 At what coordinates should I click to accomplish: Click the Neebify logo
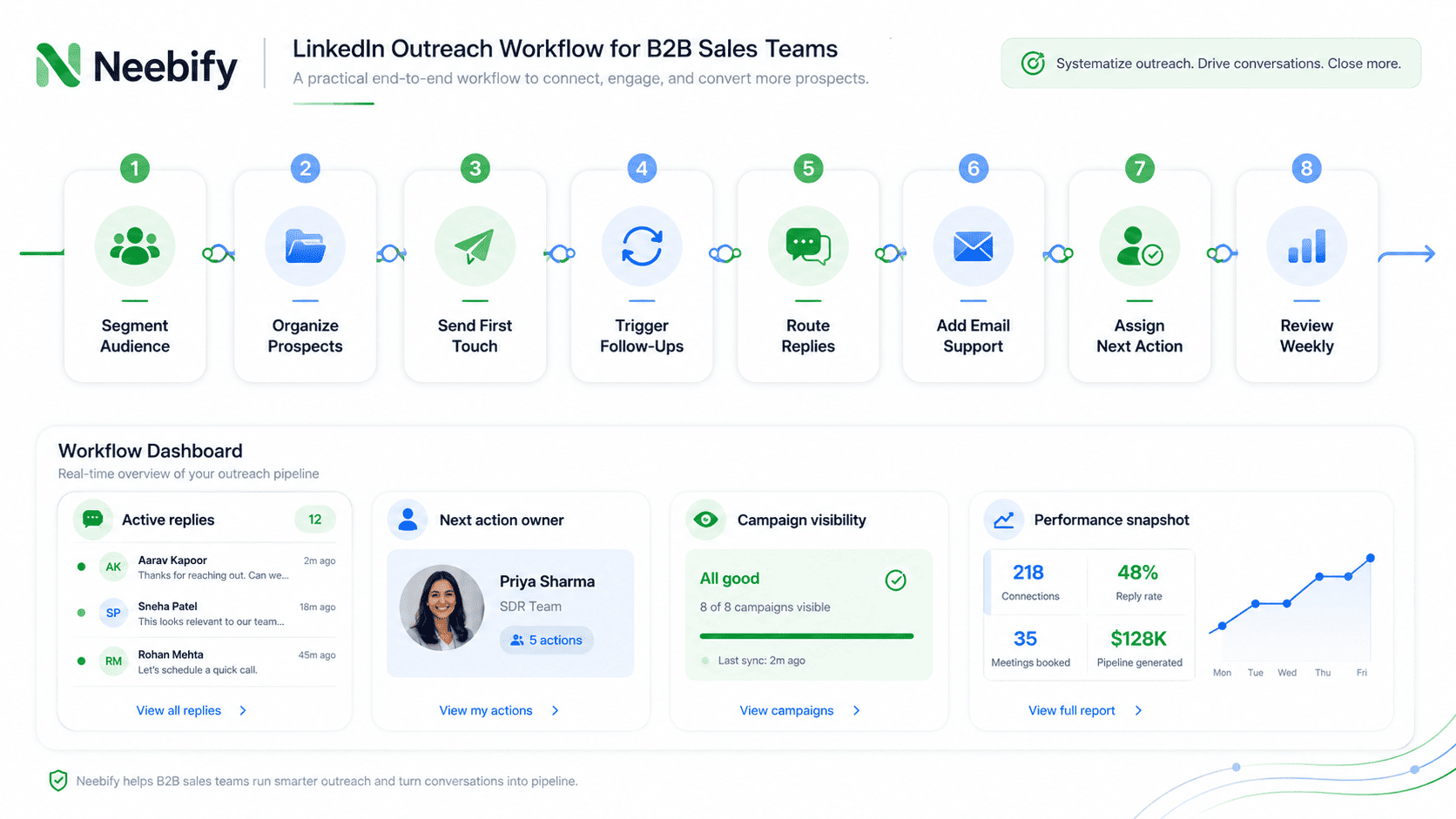point(136,66)
